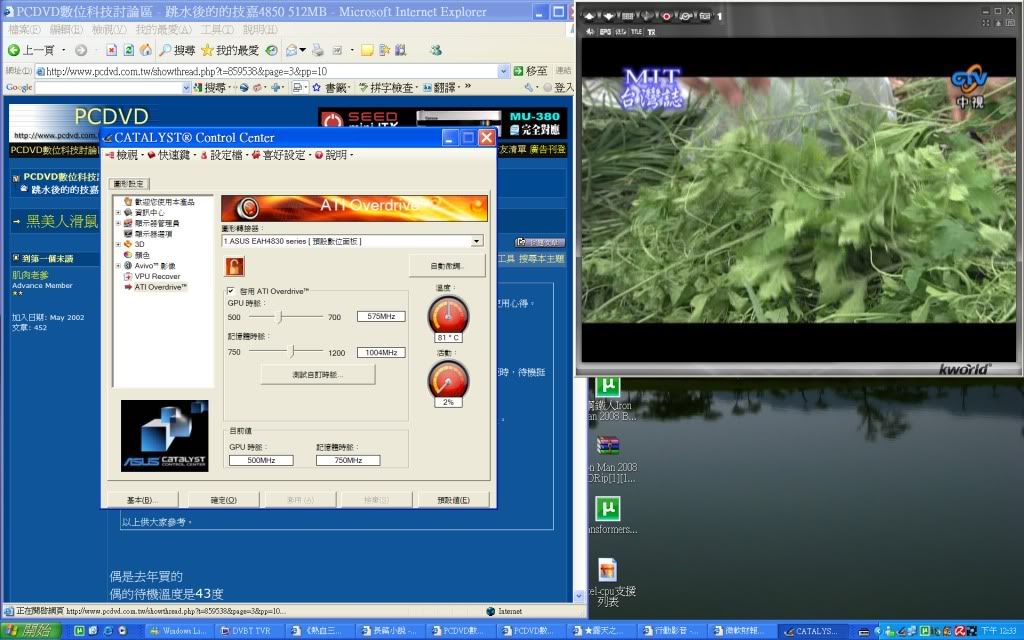Viewport: 1024px width, 640px height.
Task: Click the Windows 開始 Start button
Action: pyautogui.click(x=29, y=631)
